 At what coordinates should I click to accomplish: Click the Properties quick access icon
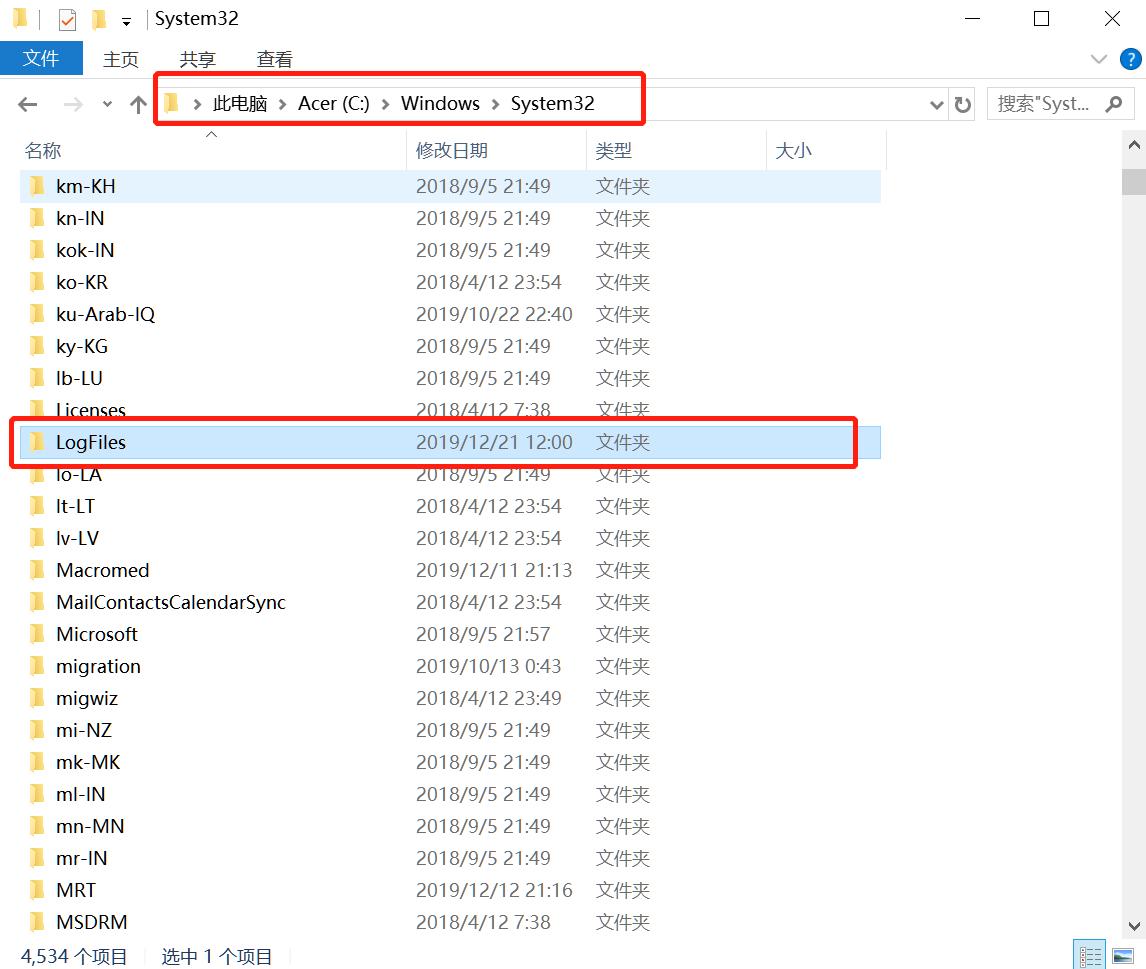pyautogui.click(x=67, y=20)
